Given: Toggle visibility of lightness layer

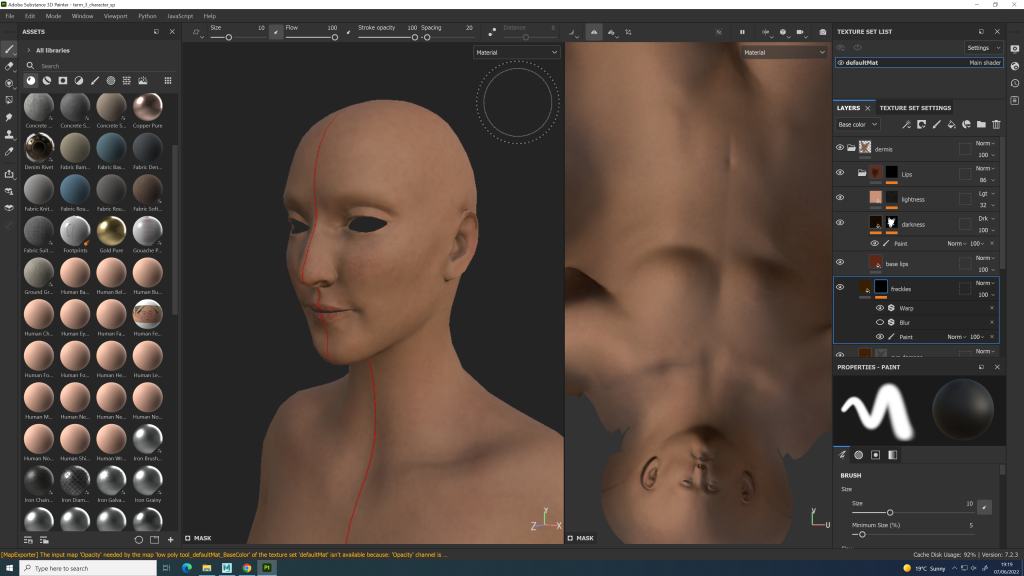Looking at the screenshot, I should click(840, 197).
